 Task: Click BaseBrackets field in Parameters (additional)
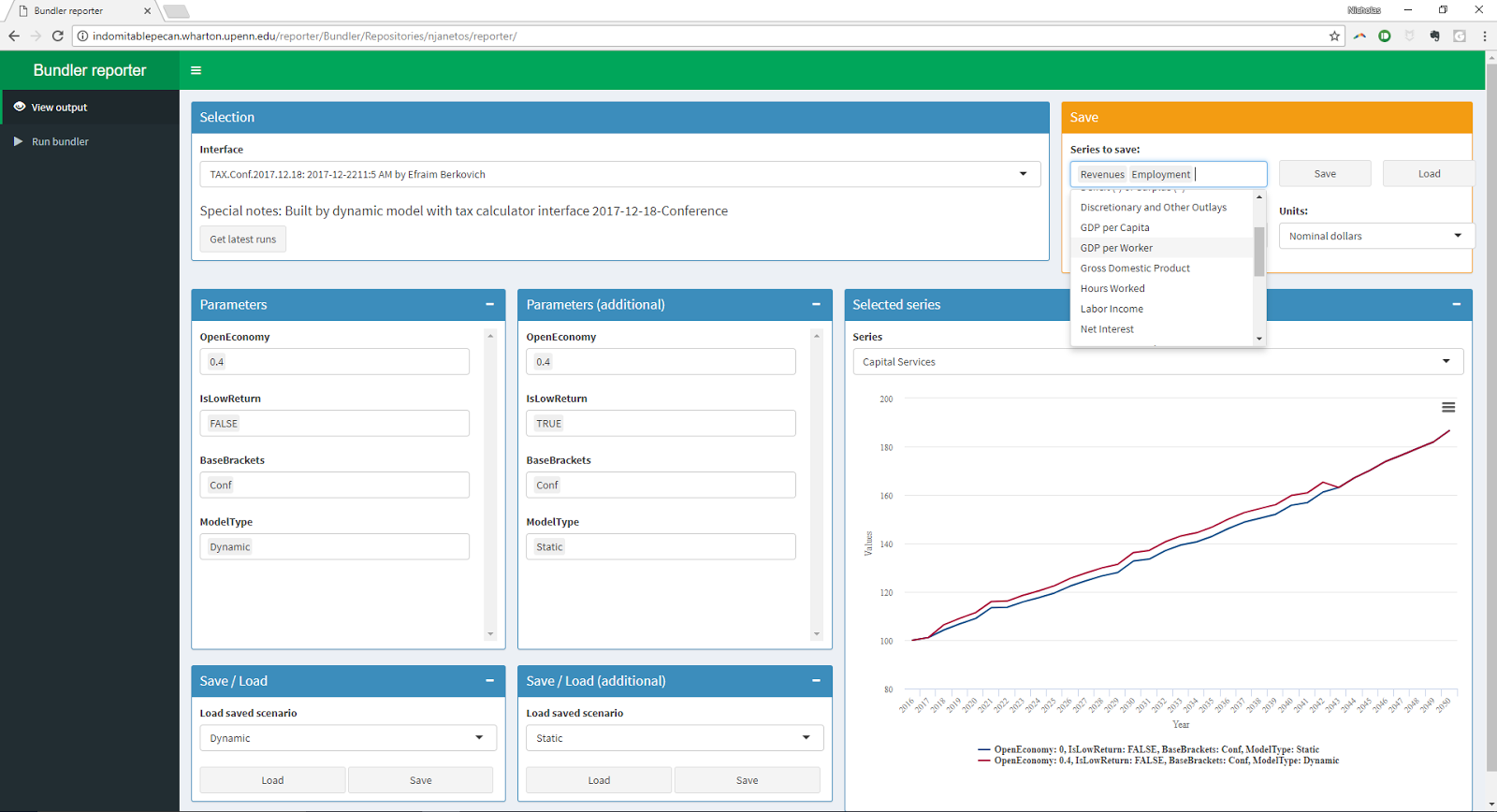click(x=661, y=486)
